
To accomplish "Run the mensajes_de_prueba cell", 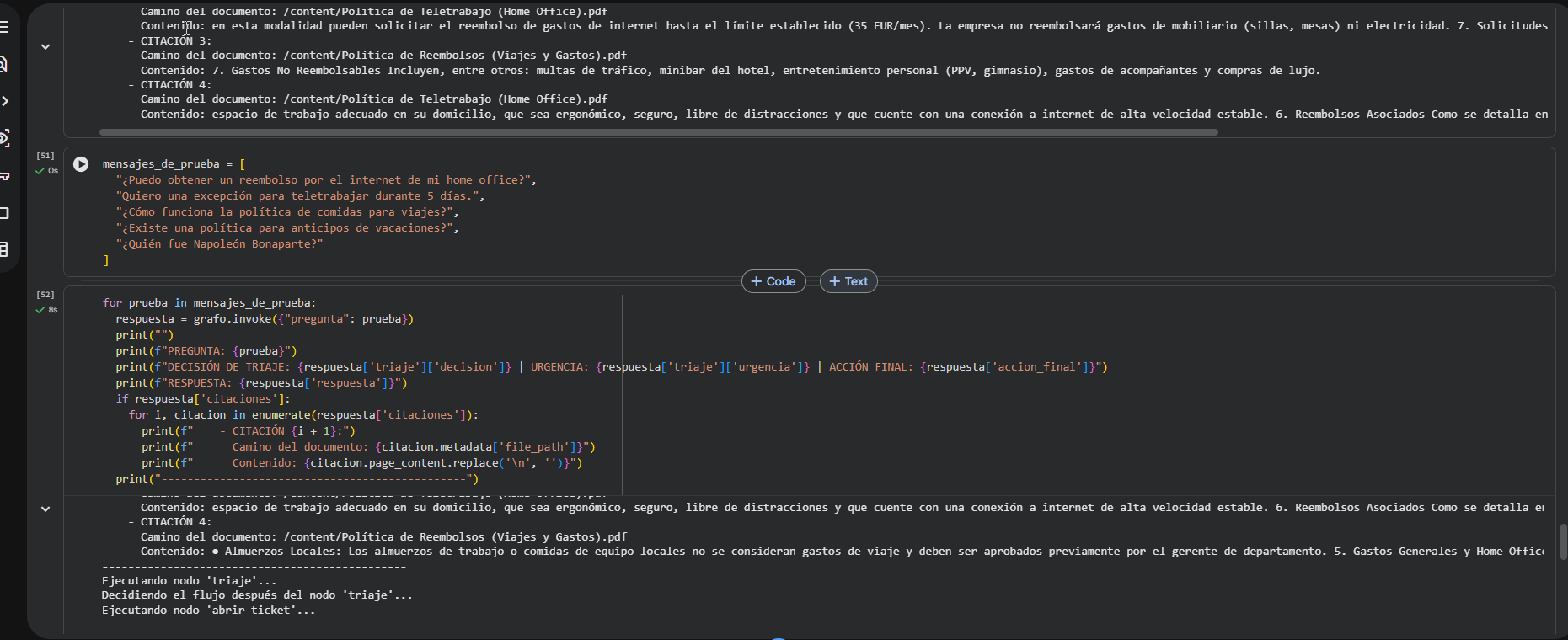I will [x=81, y=164].
